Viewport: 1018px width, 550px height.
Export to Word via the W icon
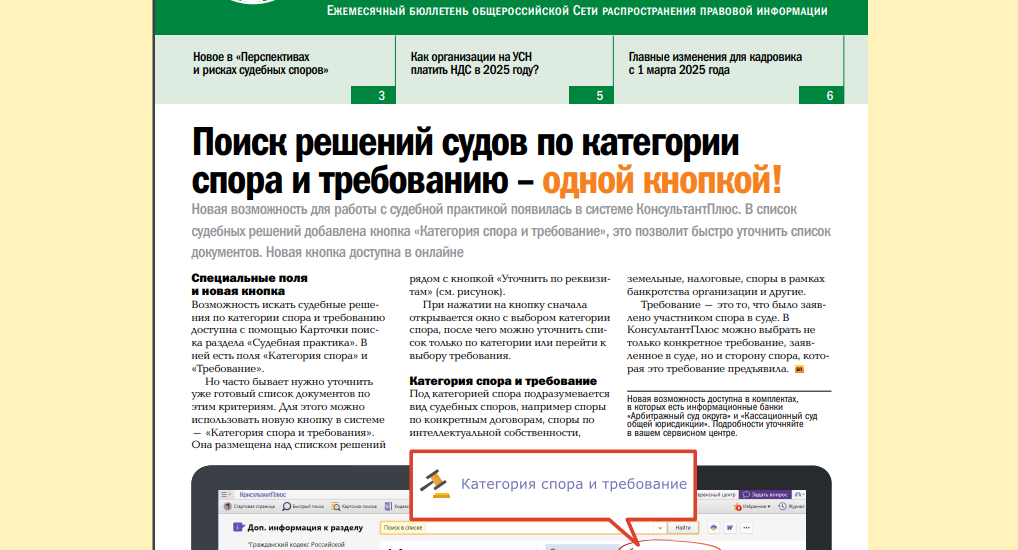[730, 527]
